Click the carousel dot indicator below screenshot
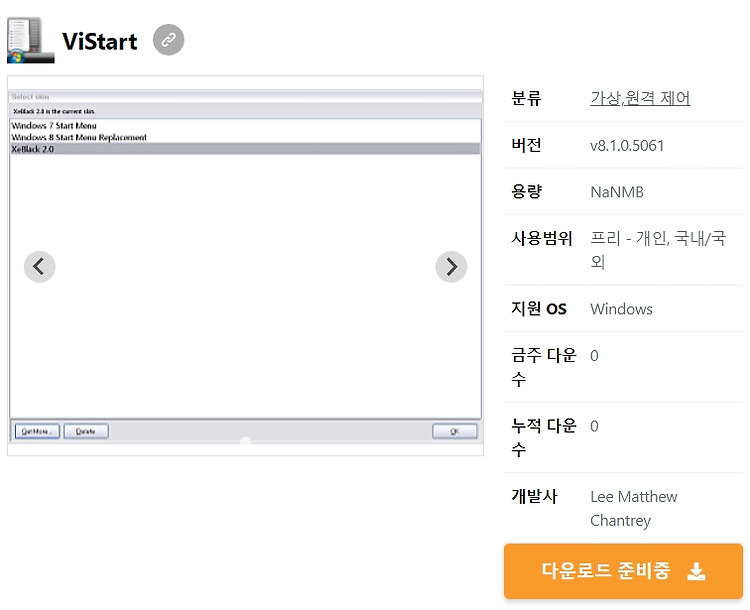This screenshot has width=750, height=610. [x=245, y=441]
